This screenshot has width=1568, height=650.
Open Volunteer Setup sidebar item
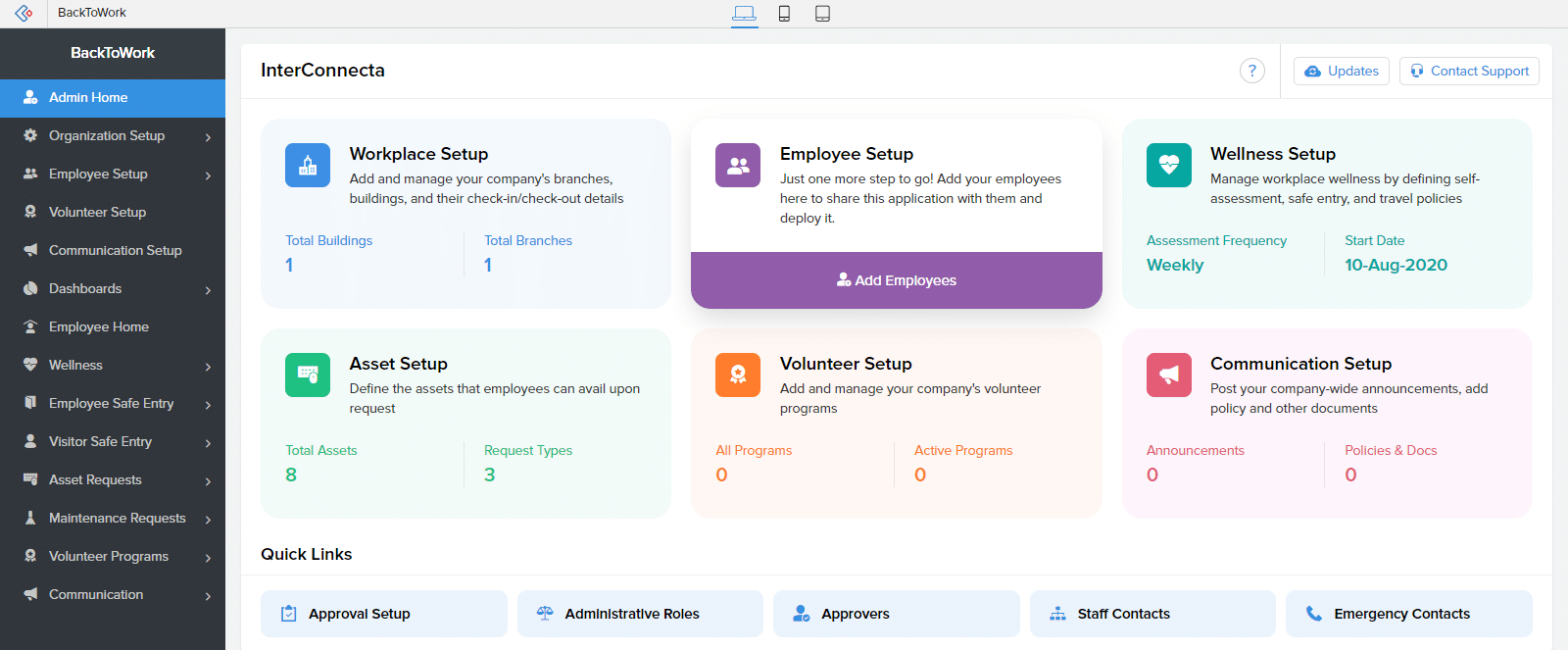point(113,212)
